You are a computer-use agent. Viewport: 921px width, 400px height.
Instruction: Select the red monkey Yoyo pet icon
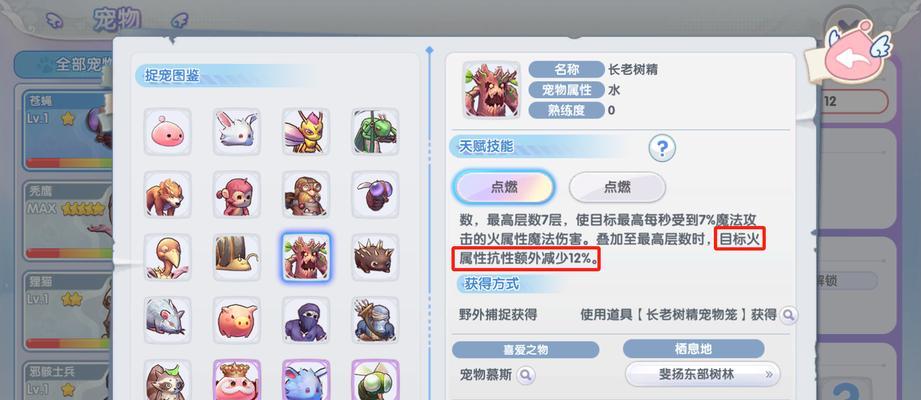click(237, 194)
